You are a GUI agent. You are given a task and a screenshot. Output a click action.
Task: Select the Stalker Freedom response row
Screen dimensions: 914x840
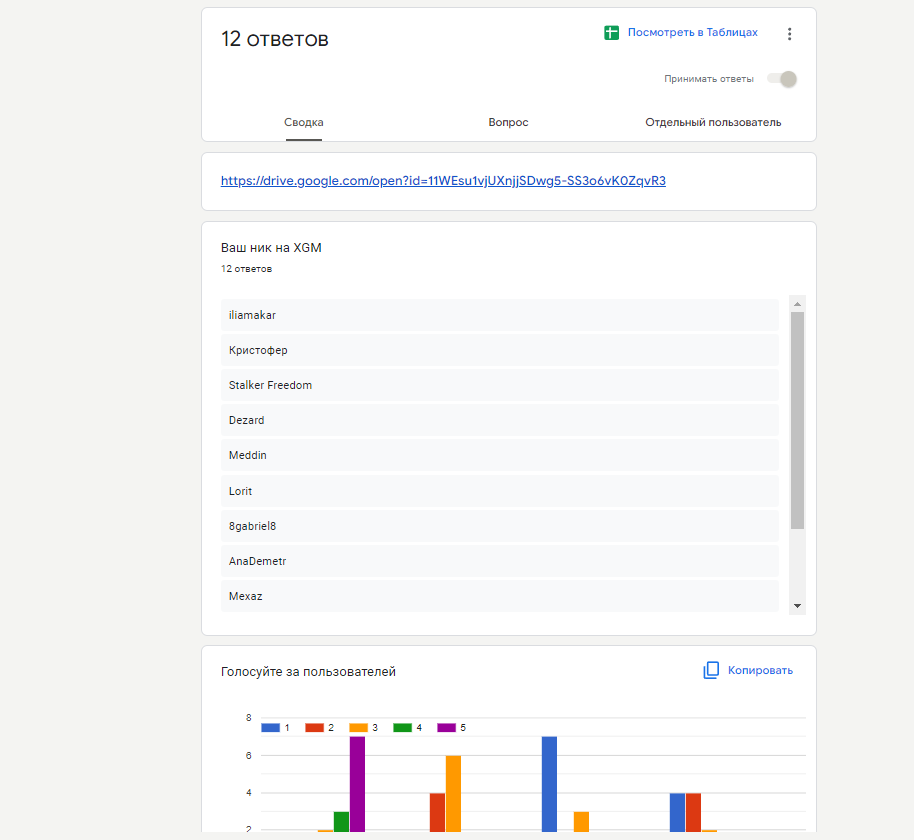coord(499,385)
